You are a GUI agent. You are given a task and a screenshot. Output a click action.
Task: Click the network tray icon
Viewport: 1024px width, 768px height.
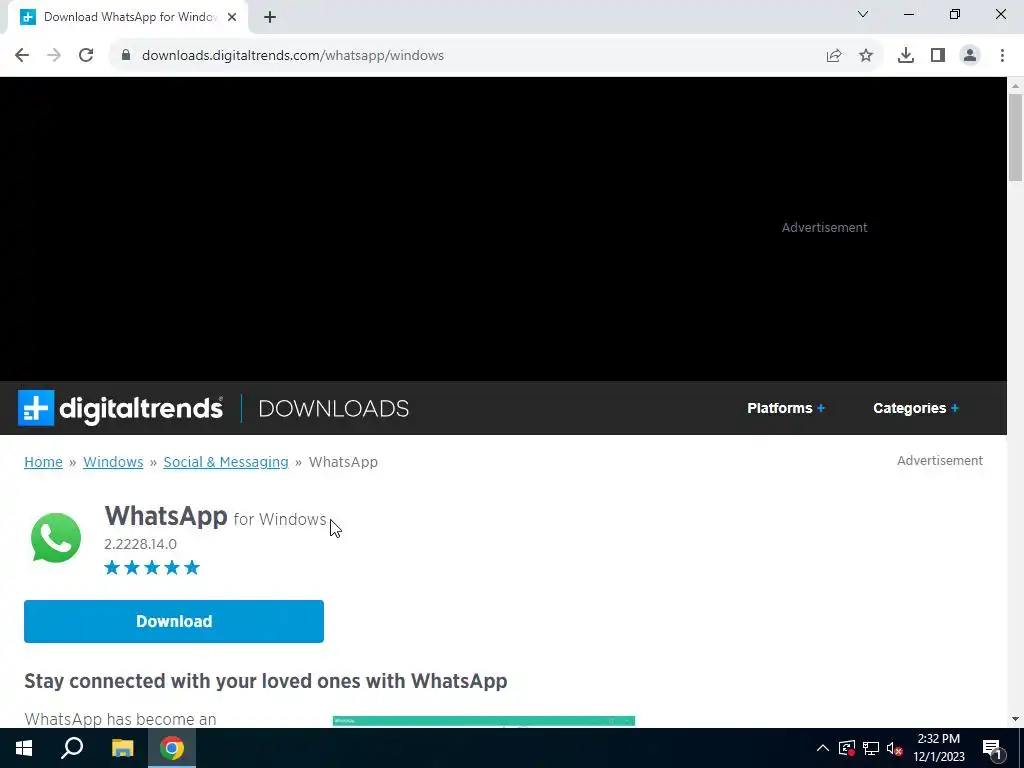pos(871,748)
